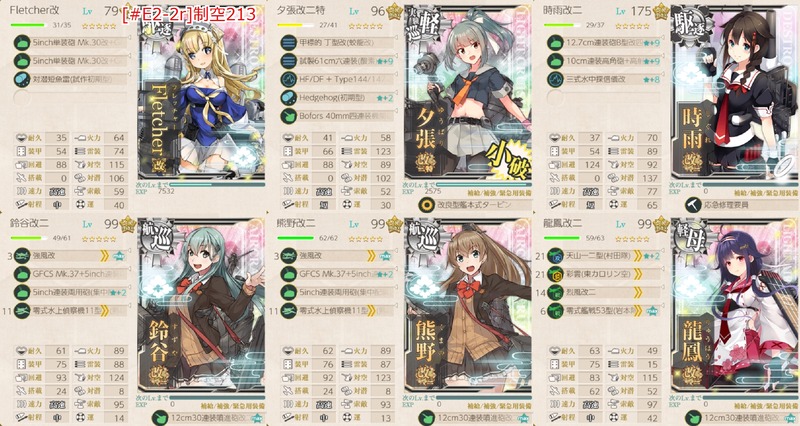Select Ryuuhou's 天山一二型(村田隊) plane icon
Image resolution: width=800 pixels, height=426 pixels.
[555, 256]
